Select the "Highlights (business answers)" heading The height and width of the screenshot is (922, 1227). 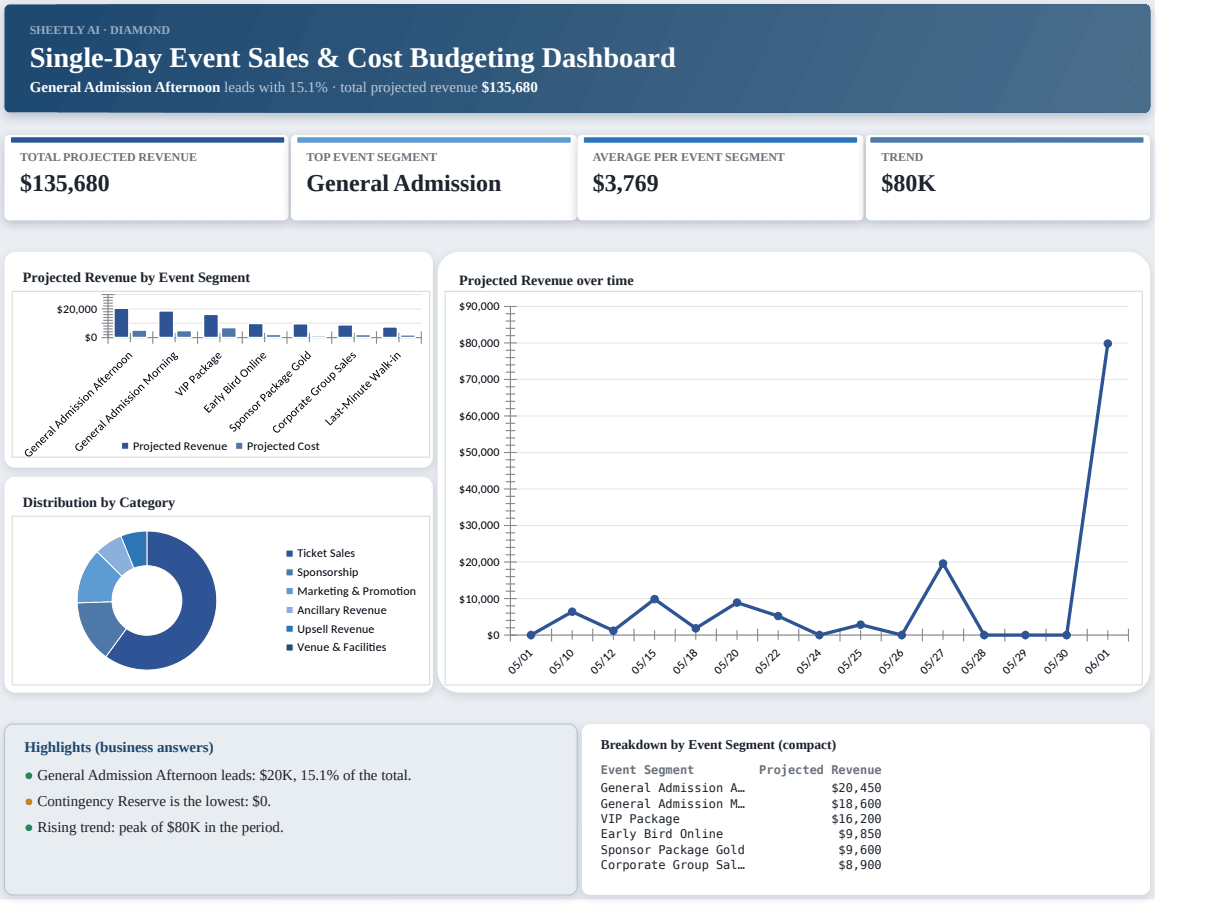(118, 747)
